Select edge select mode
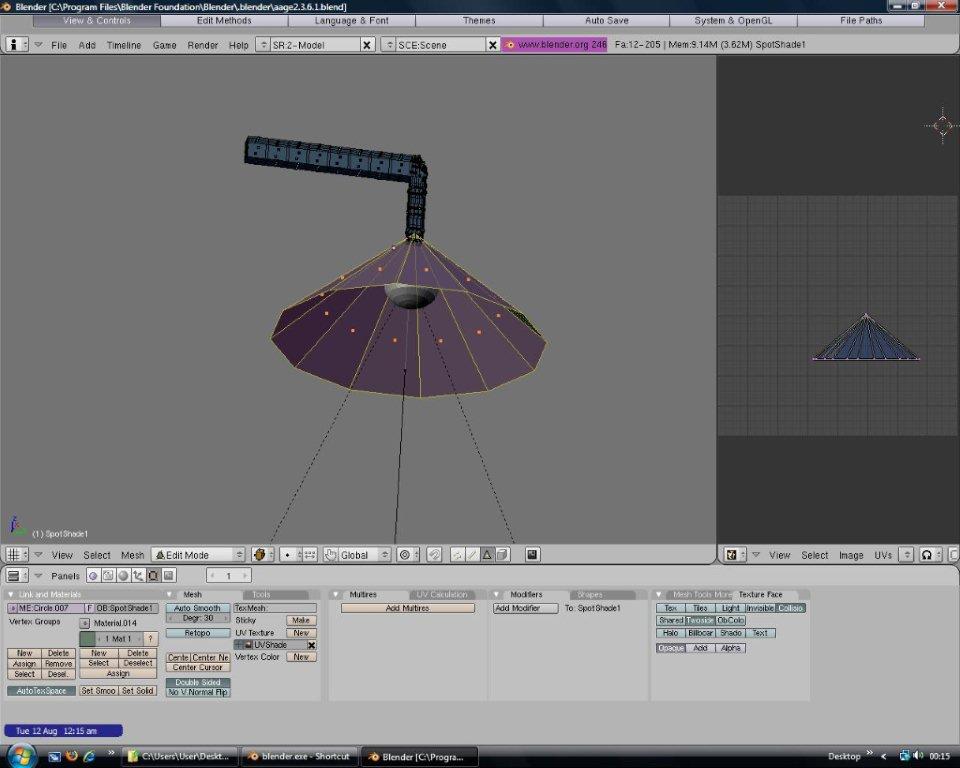The image size is (960, 768). click(x=471, y=555)
